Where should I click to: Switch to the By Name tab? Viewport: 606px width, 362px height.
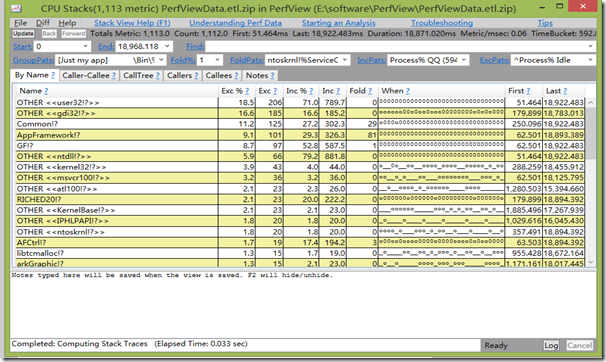[x=35, y=75]
